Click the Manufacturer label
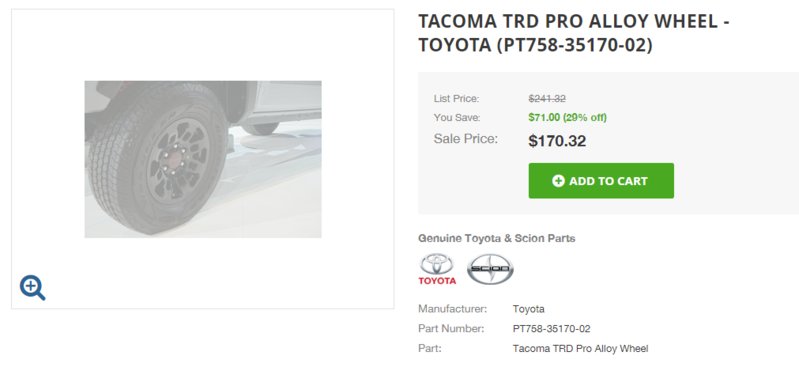The image size is (799, 367). 452,309
